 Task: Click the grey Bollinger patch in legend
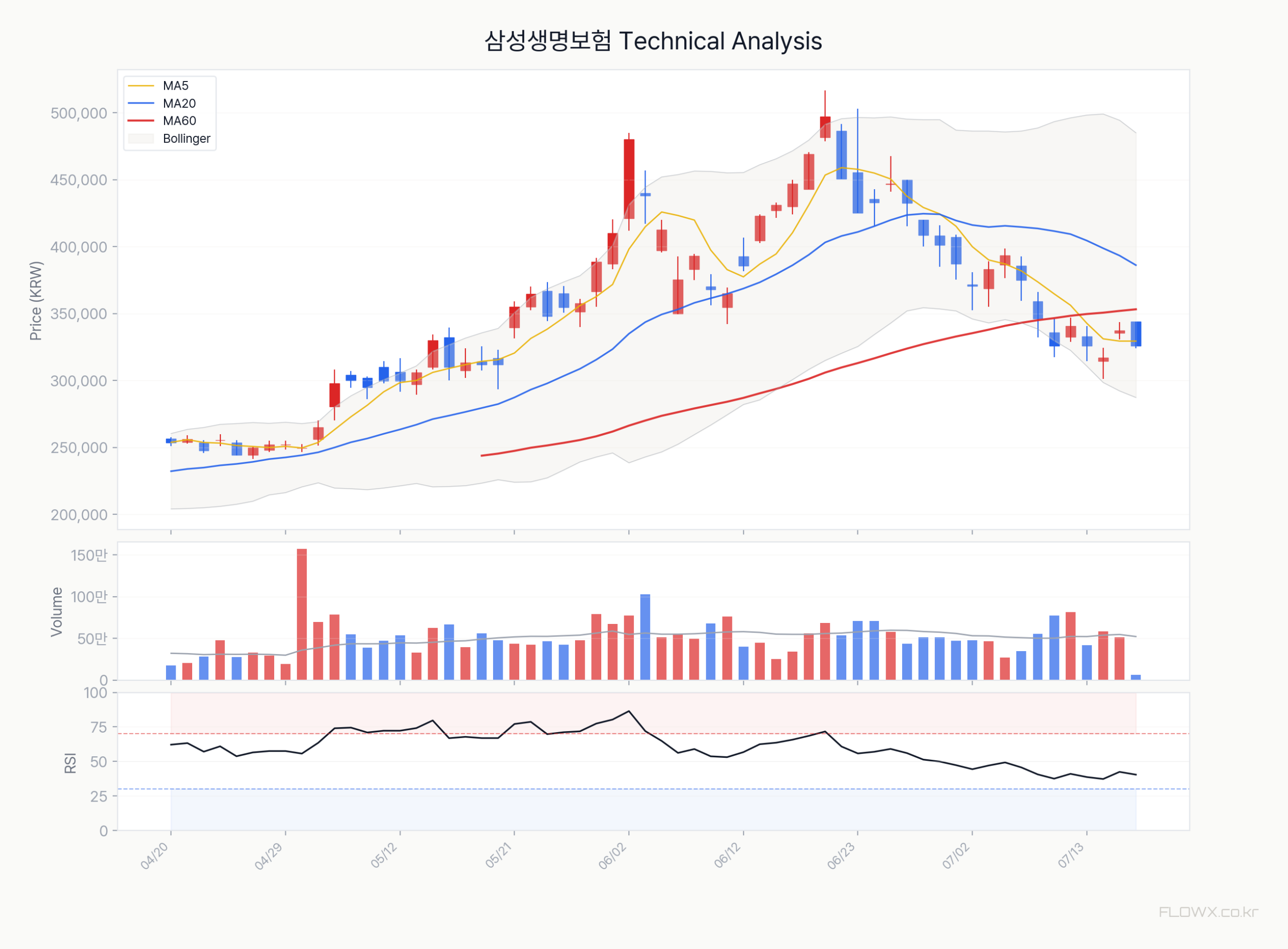pos(141,138)
